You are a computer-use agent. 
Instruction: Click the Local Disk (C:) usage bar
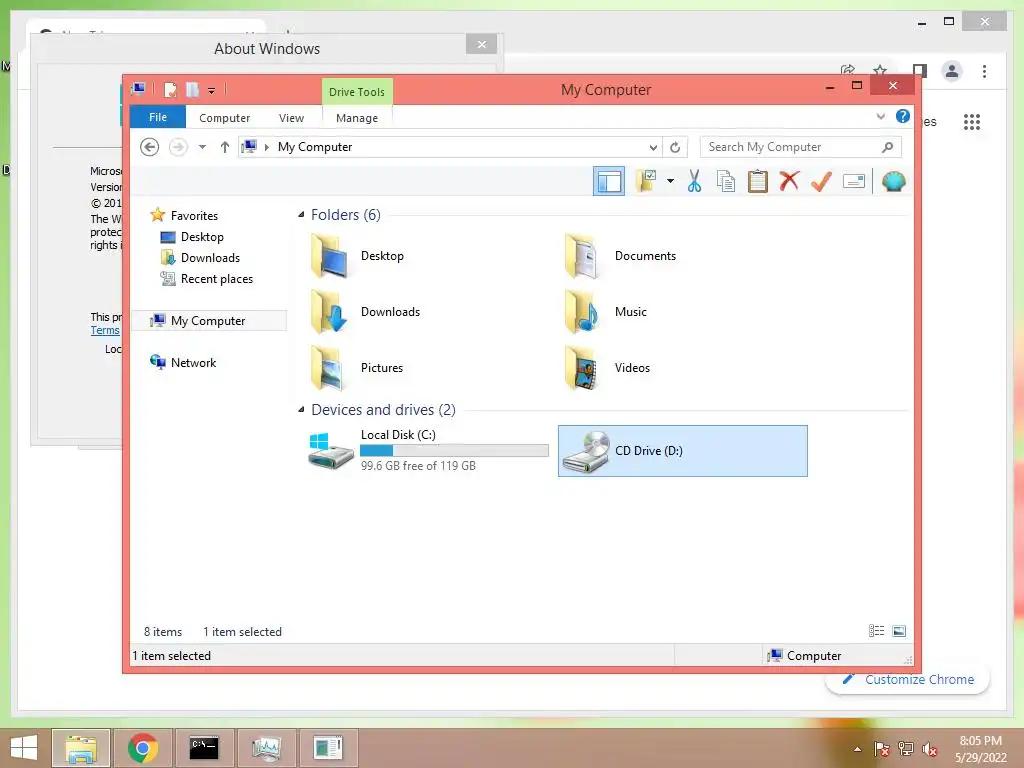click(455, 450)
